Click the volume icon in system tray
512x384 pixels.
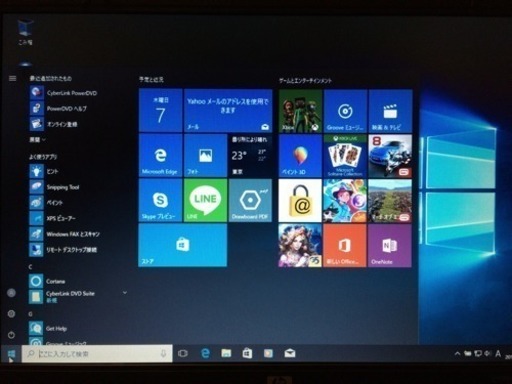pyautogui.click(x=487, y=354)
